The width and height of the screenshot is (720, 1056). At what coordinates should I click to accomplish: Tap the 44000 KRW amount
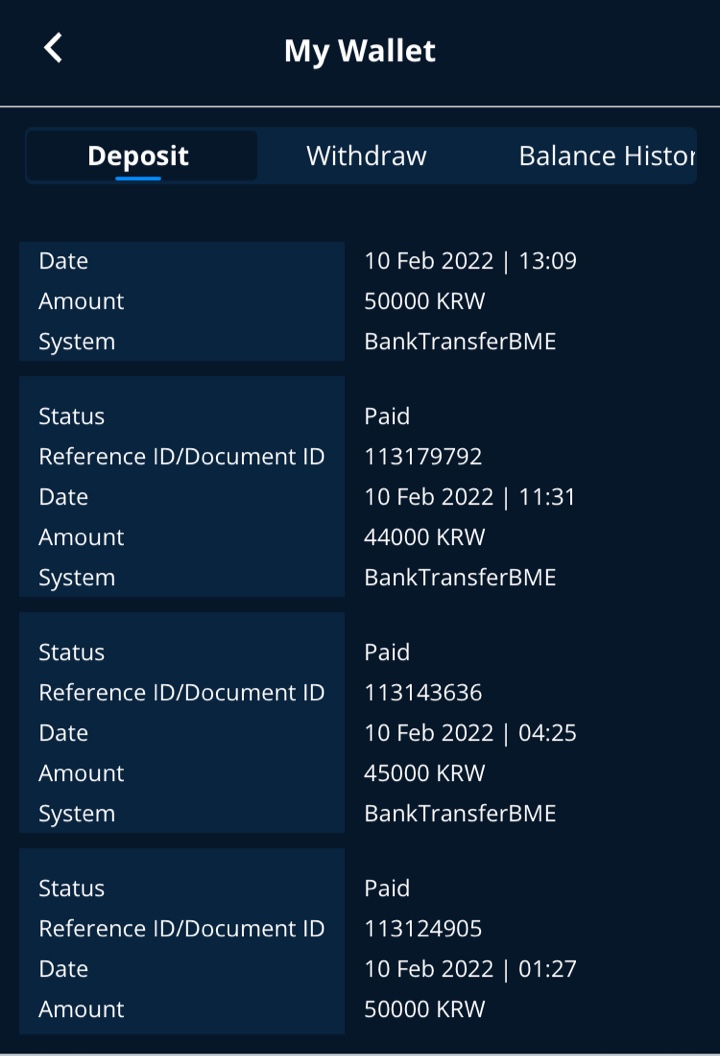pos(424,537)
